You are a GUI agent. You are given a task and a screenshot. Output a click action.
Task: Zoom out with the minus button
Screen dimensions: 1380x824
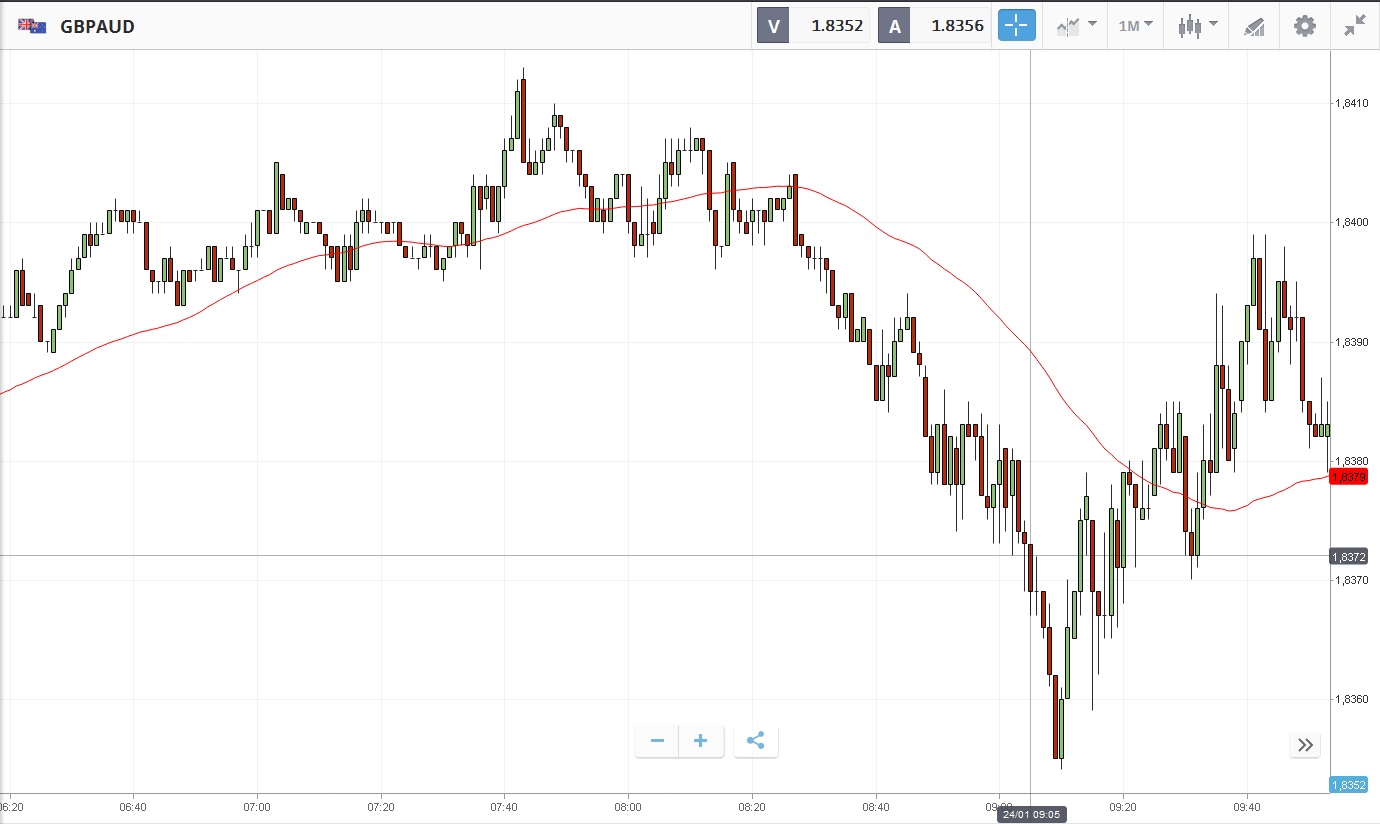[x=657, y=741]
